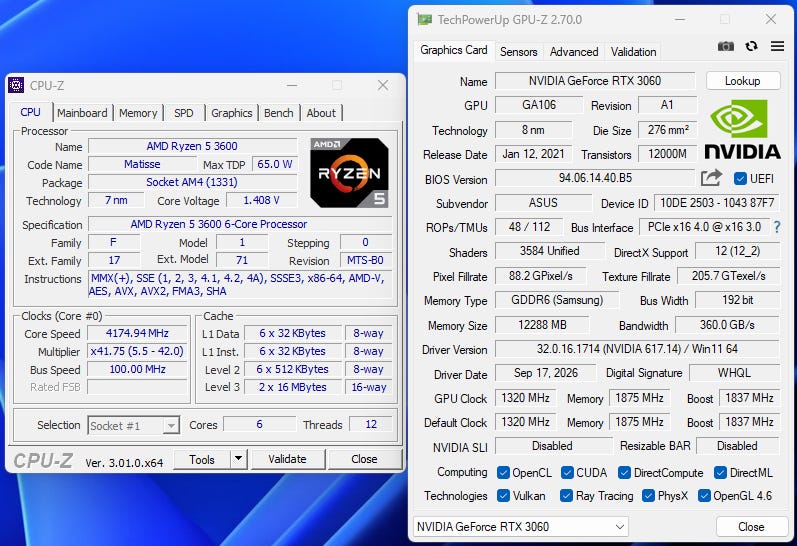Take a GPU-Z screenshot with camera icon
Viewport: 797px width, 546px height.
pyautogui.click(x=725, y=46)
